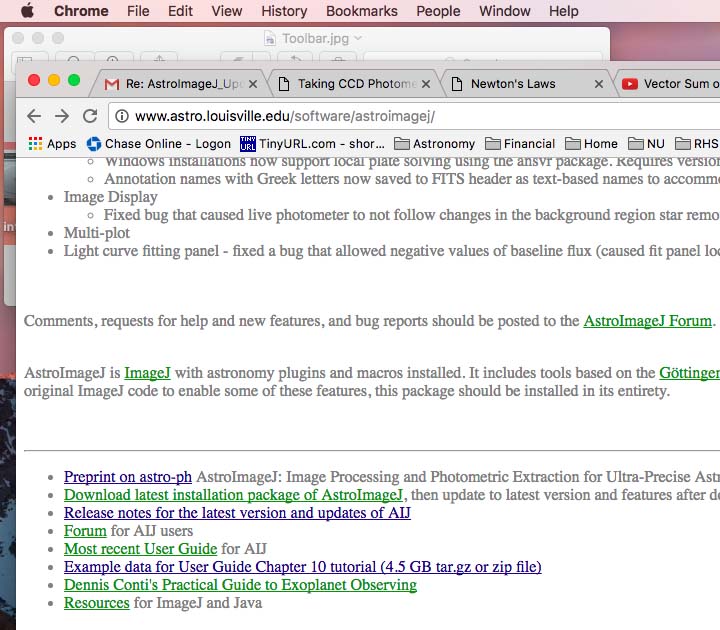Viewport: 720px width, 630px height.
Task: View site information icon in address bar
Action: pyautogui.click(x=121, y=116)
